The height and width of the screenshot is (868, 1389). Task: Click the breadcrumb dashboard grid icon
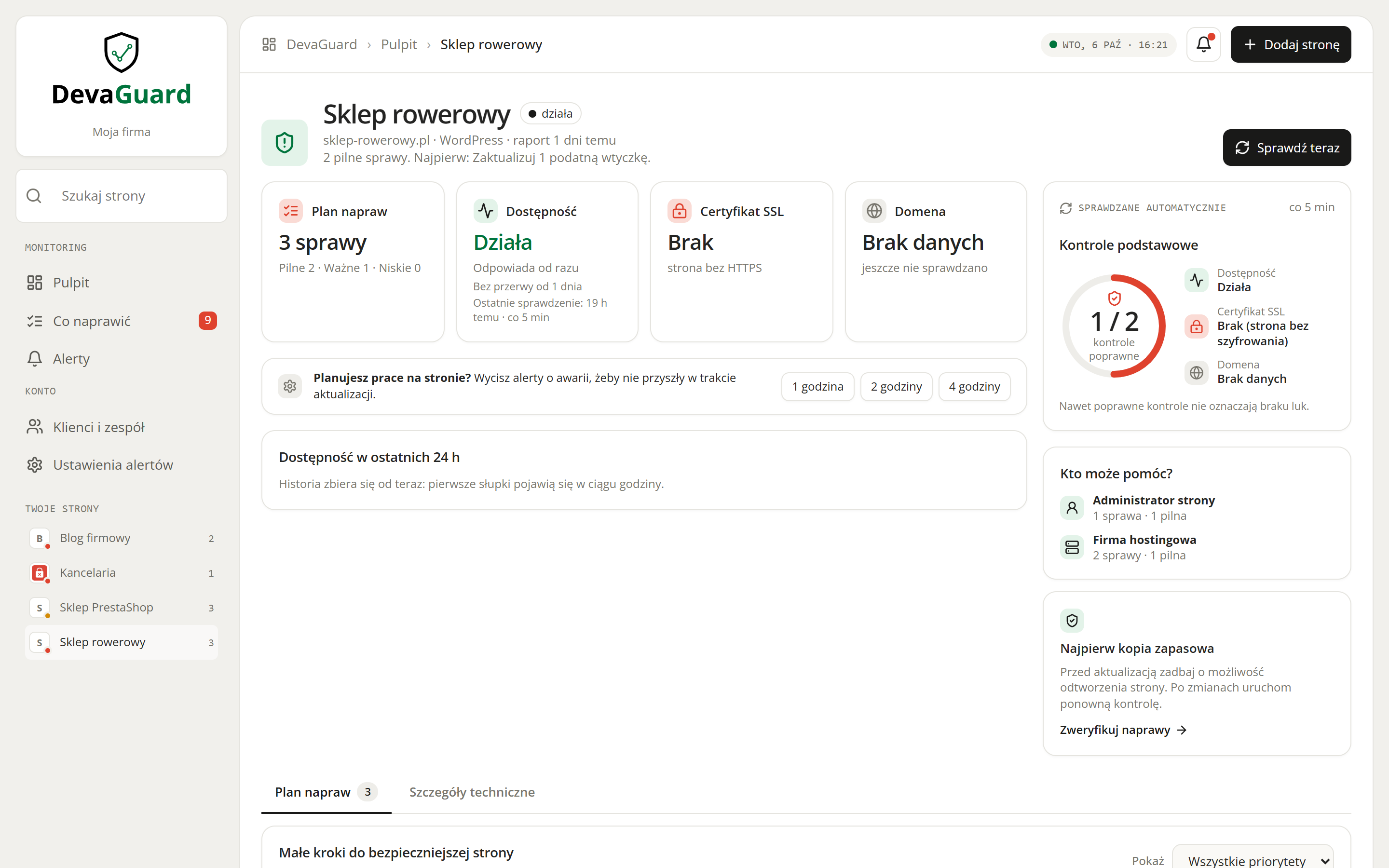click(269, 44)
